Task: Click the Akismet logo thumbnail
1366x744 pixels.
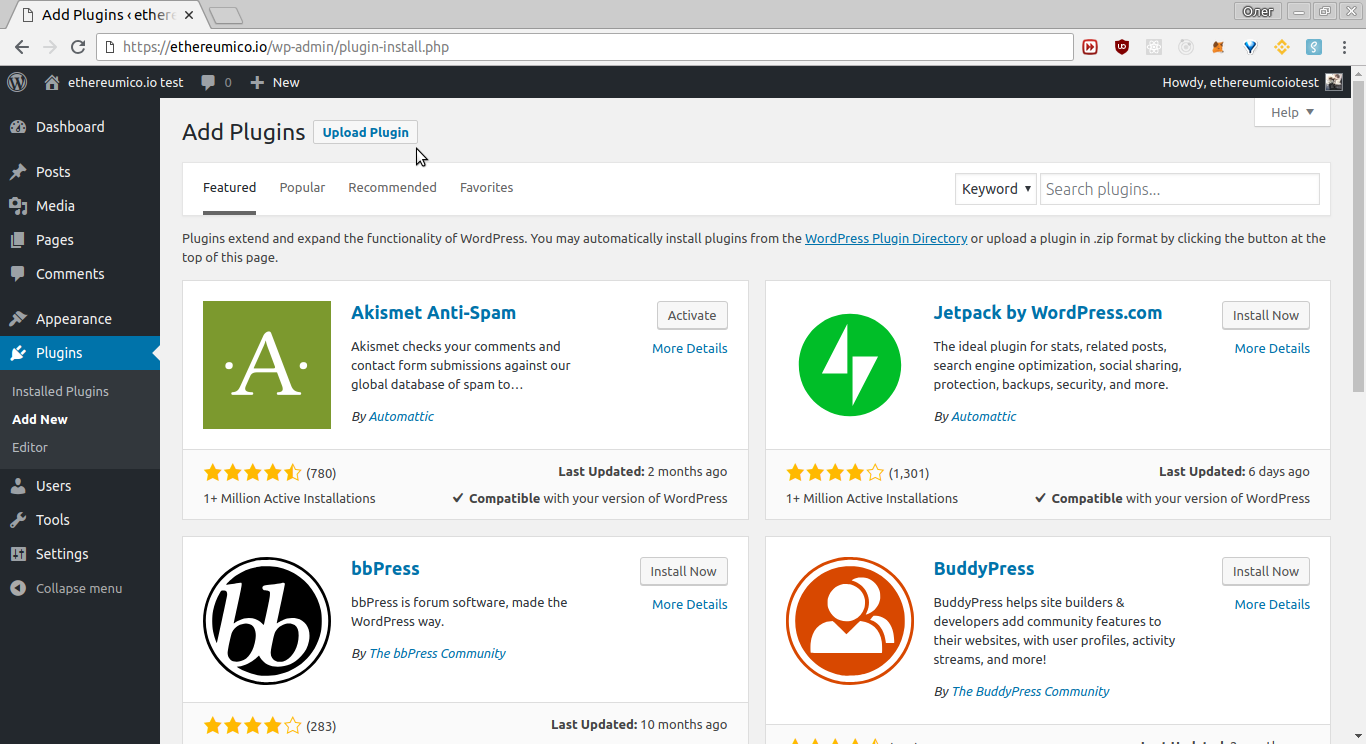Action: [x=267, y=365]
